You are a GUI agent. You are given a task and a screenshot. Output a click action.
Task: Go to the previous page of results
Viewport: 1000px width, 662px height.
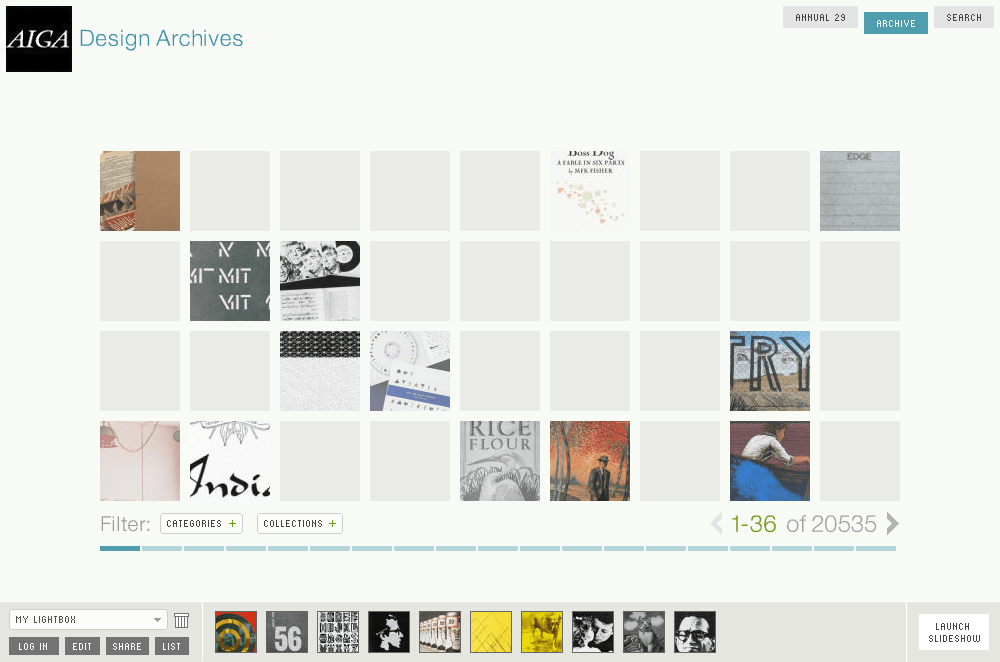(716, 524)
